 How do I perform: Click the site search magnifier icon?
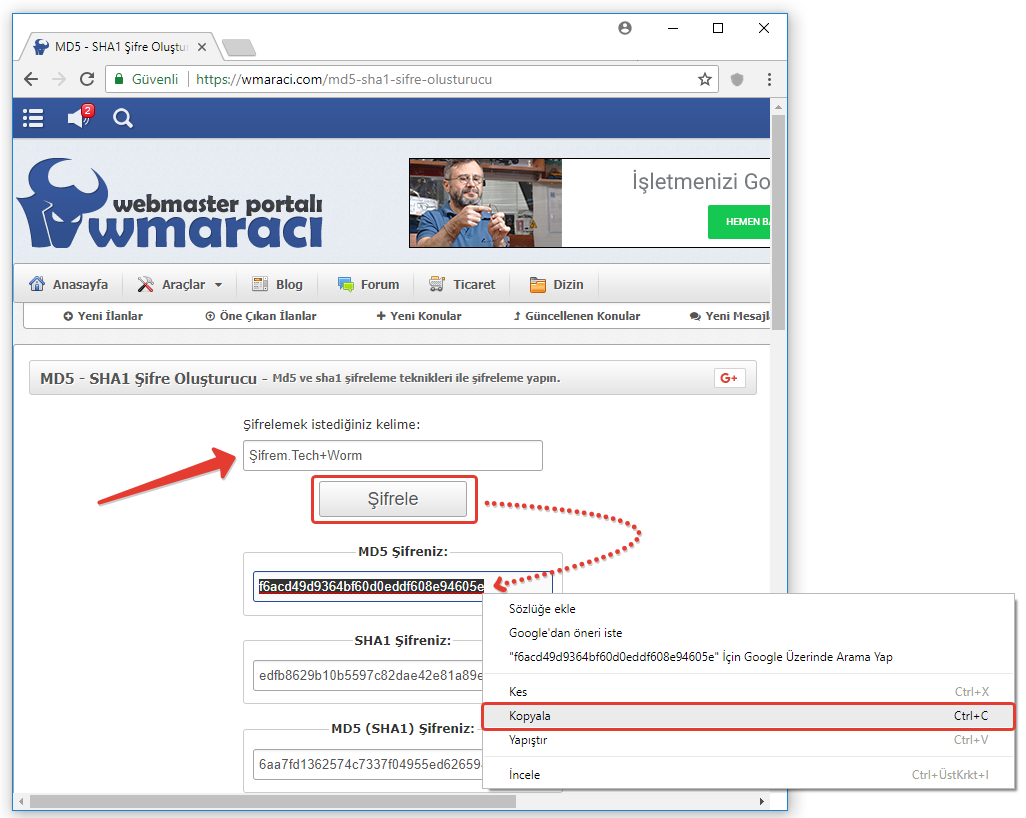(123, 118)
